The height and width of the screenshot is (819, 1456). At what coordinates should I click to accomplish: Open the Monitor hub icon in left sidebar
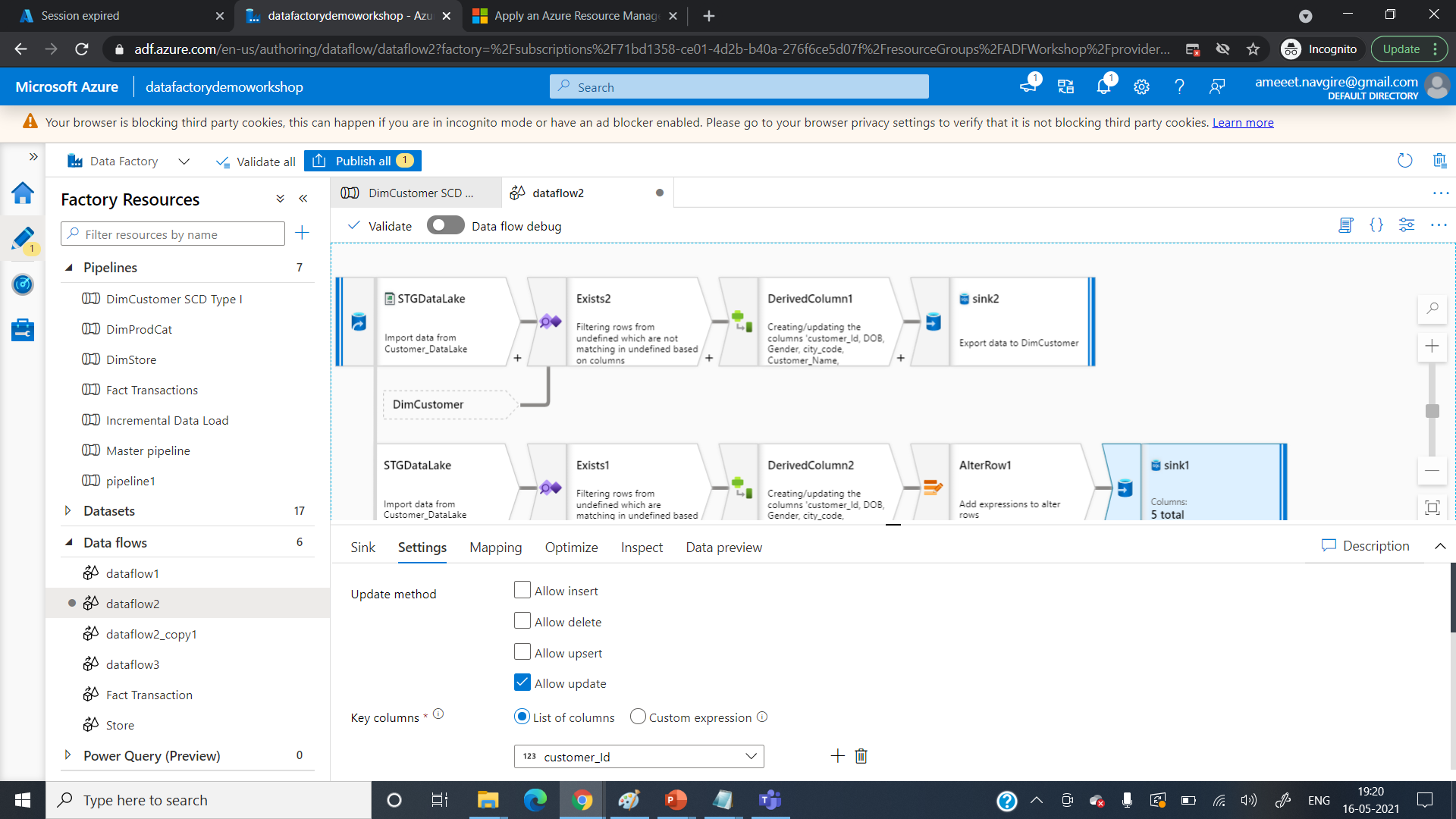(x=23, y=284)
